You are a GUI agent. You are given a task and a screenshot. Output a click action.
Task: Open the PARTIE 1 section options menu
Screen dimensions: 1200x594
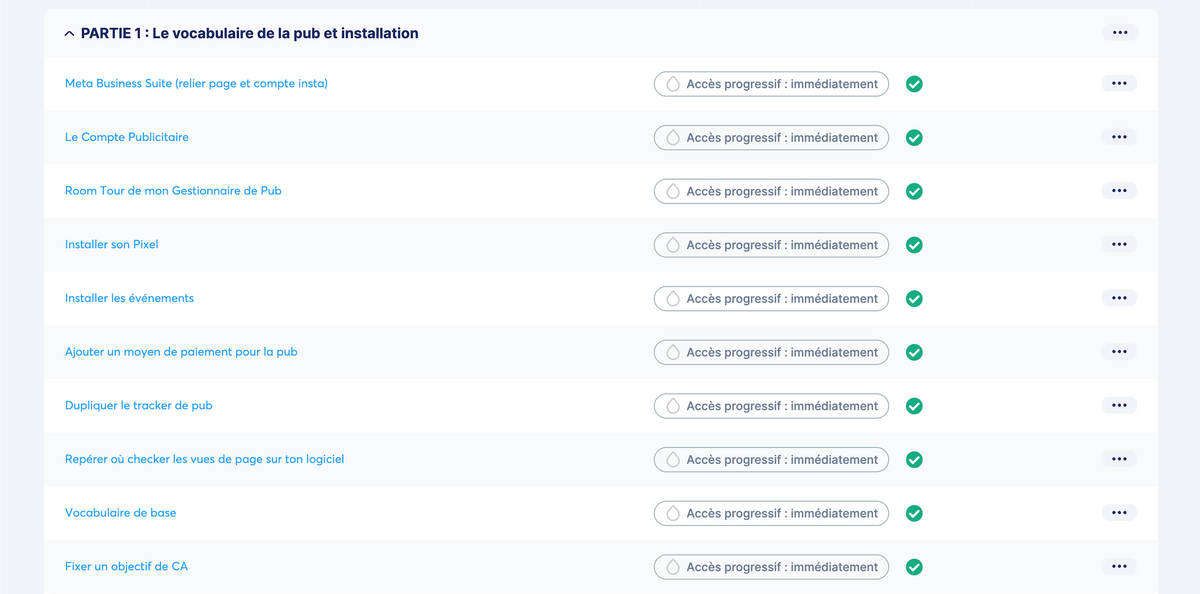pos(1119,33)
